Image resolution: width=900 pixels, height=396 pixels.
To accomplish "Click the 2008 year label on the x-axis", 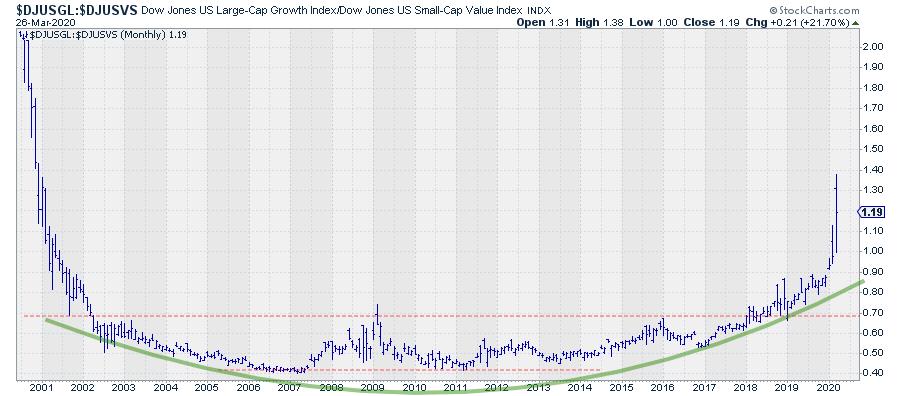I will coord(332,387).
